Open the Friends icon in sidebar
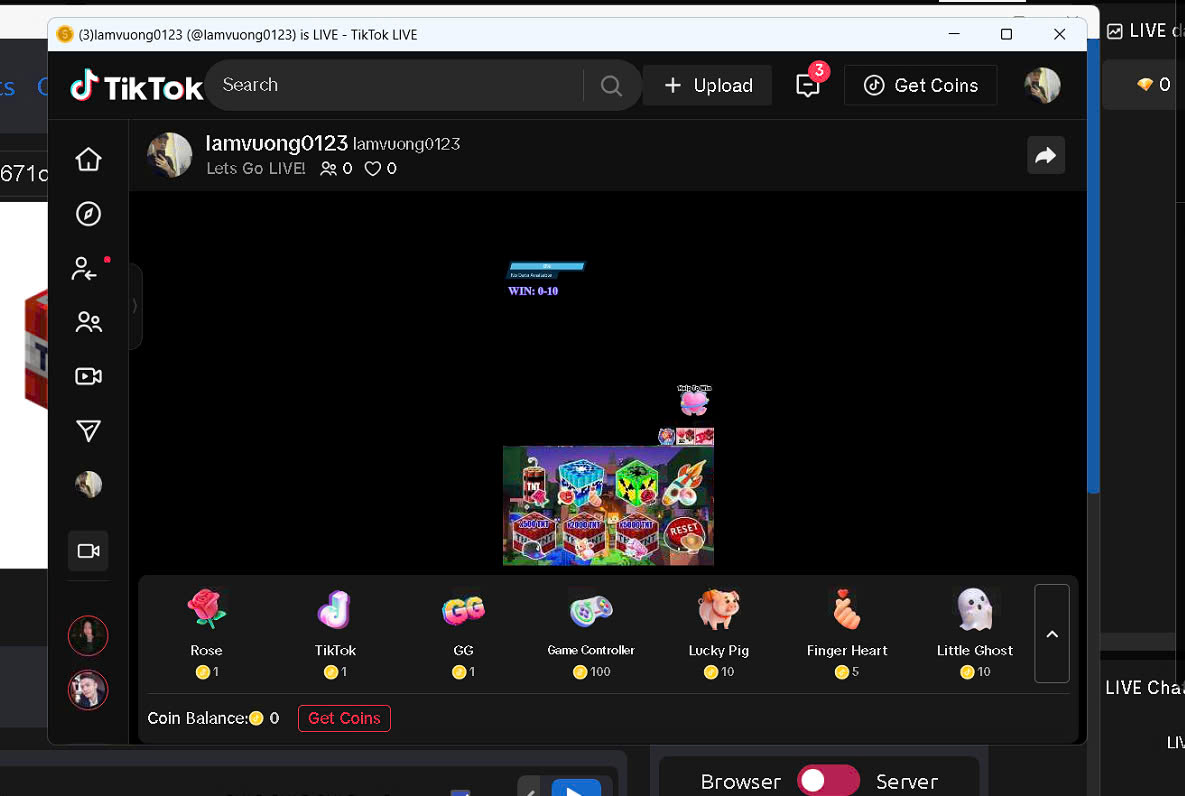This screenshot has height=796, width=1185. [88, 322]
